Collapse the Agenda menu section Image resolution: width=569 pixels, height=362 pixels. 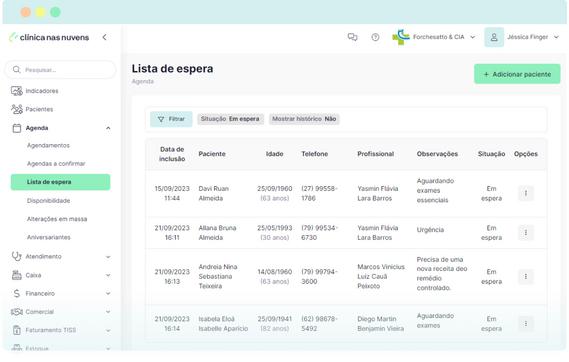coord(108,128)
